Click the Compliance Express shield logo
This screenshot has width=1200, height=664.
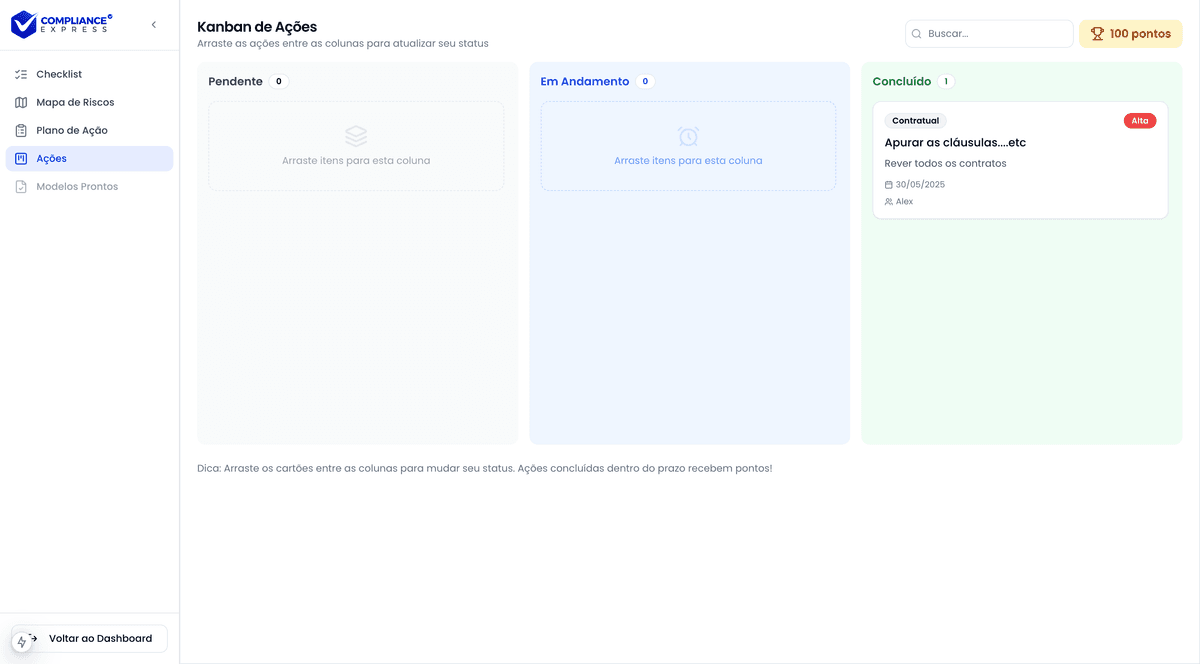point(24,24)
